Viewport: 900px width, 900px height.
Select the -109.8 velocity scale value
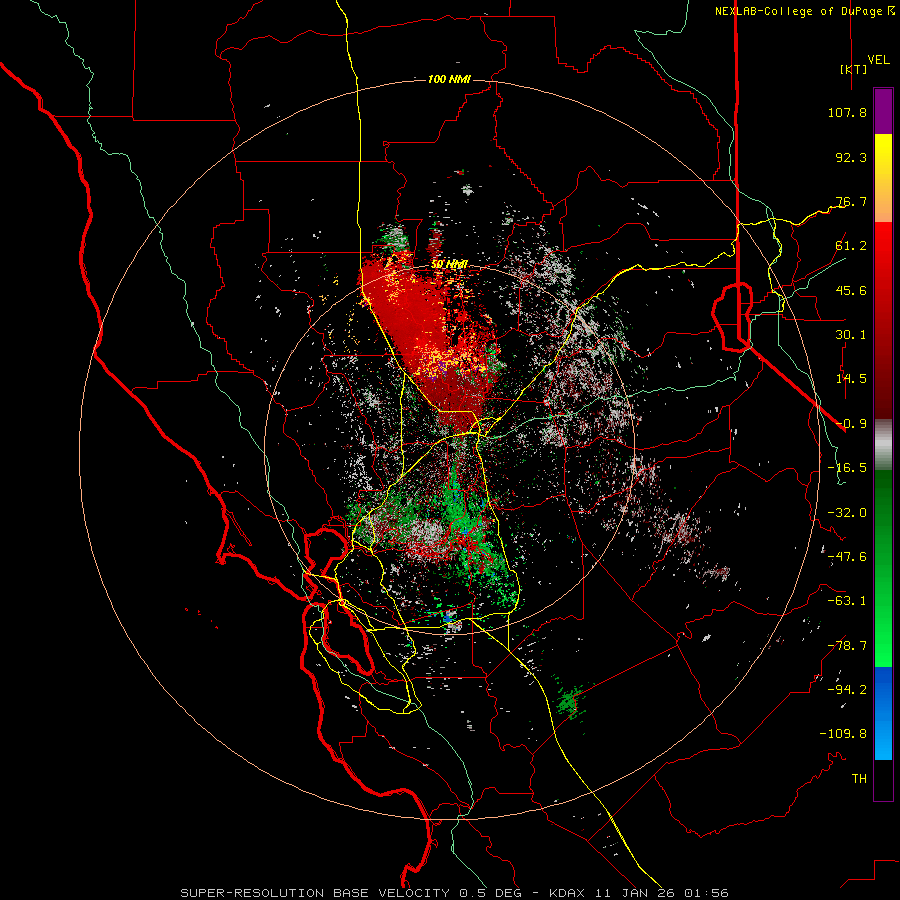[843, 734]
